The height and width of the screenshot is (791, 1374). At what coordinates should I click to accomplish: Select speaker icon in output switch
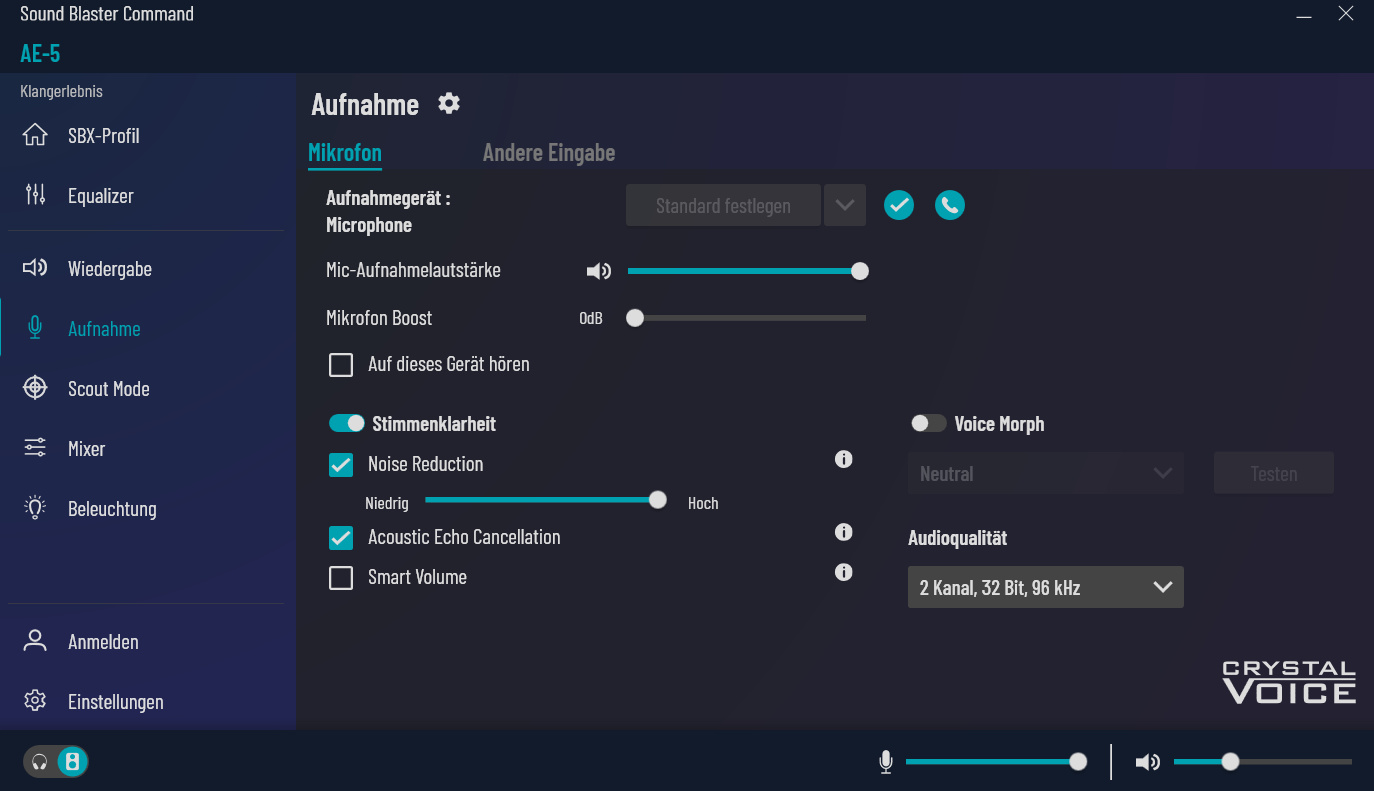[x=72, y=762]
